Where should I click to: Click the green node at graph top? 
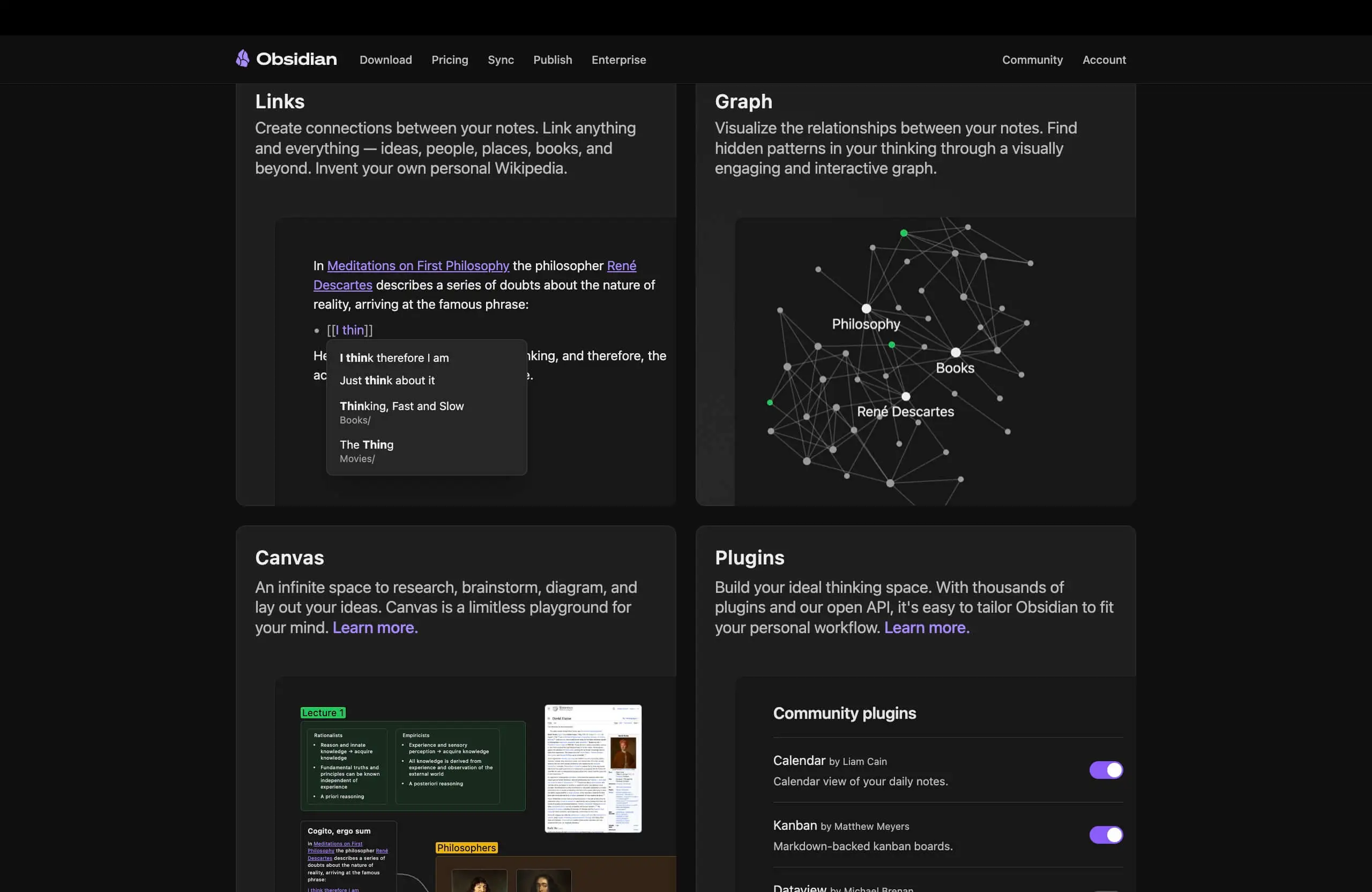(904, 234)
